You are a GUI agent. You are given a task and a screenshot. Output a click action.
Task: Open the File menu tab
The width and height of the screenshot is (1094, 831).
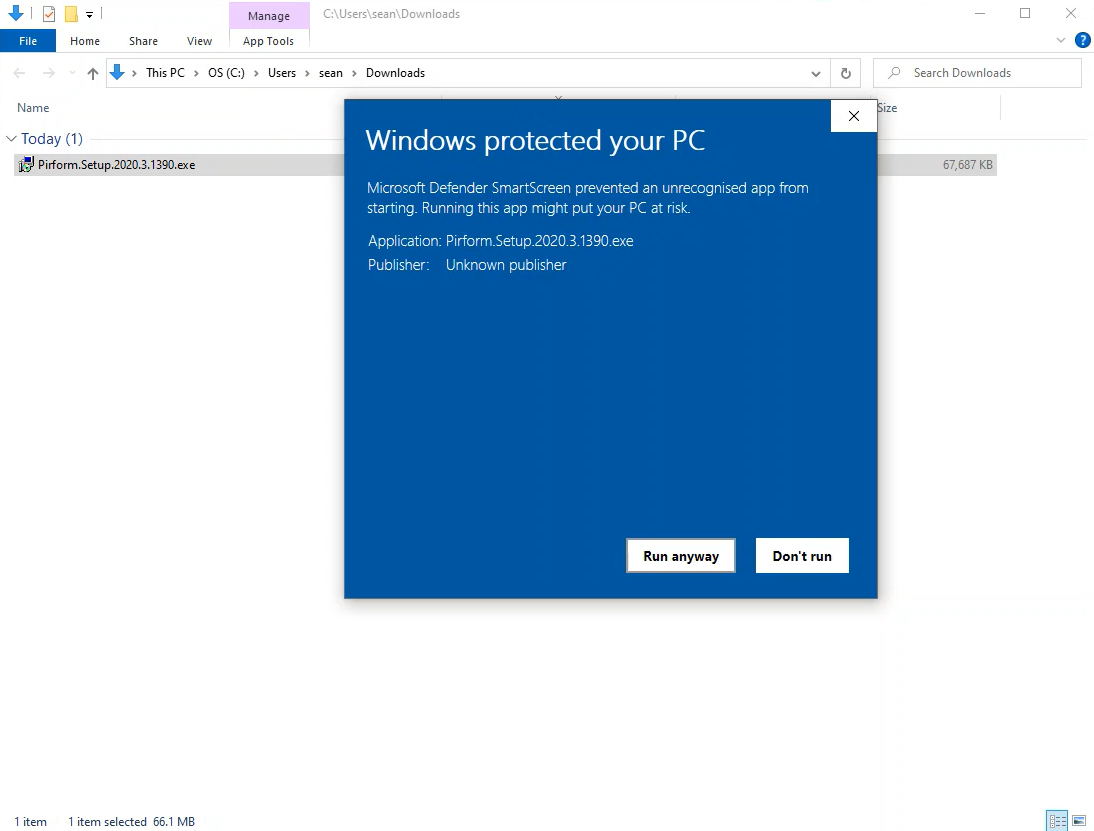click(28, 41)
